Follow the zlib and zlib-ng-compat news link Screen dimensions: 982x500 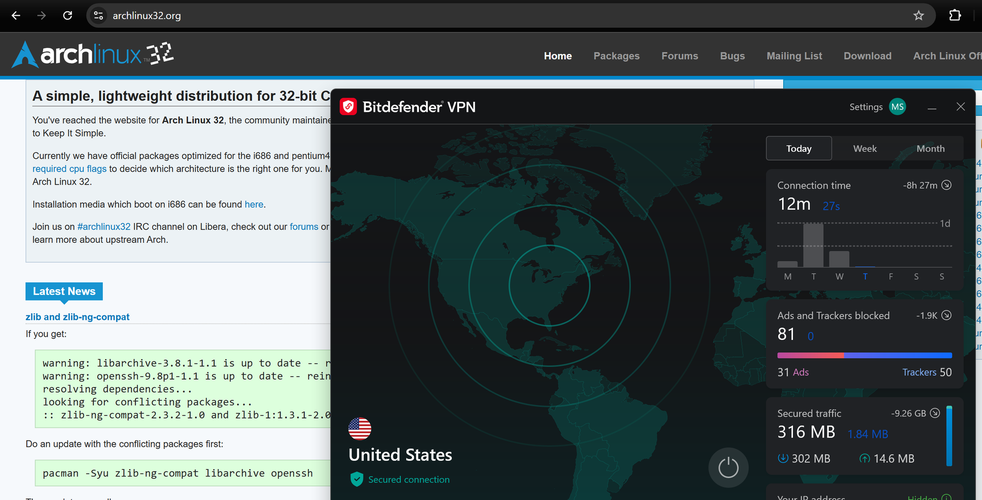78,317
